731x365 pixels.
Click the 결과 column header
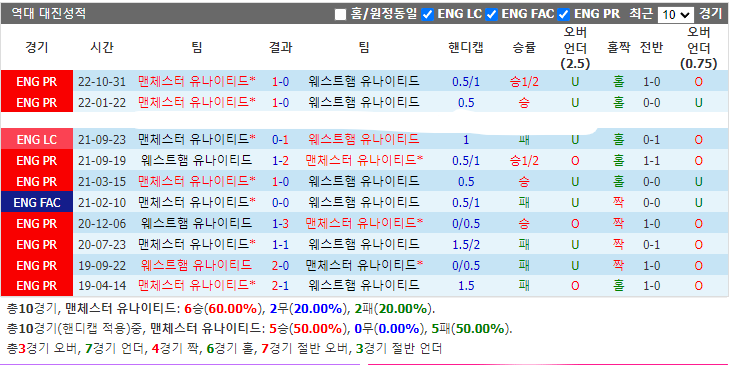tap(280, 47)
